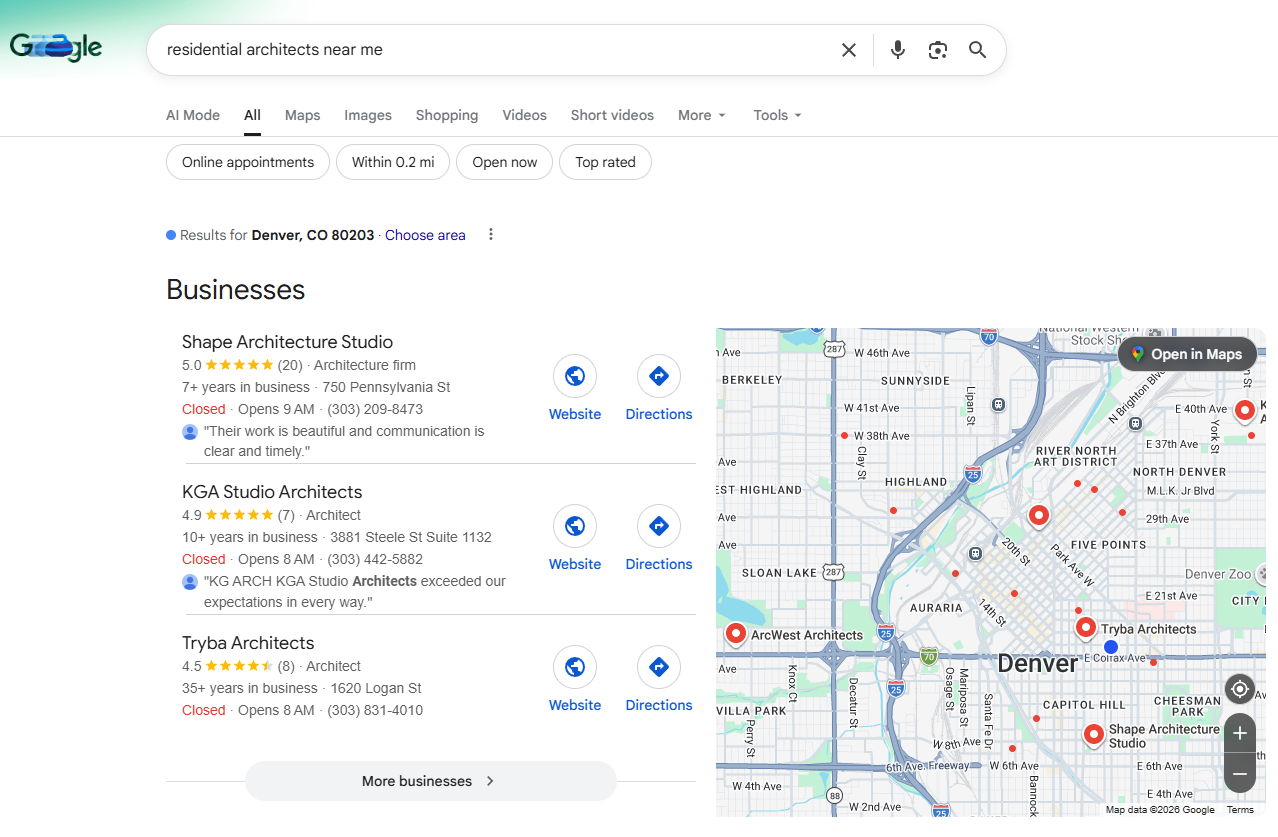Open the Tools dropdown

point(777,115)
